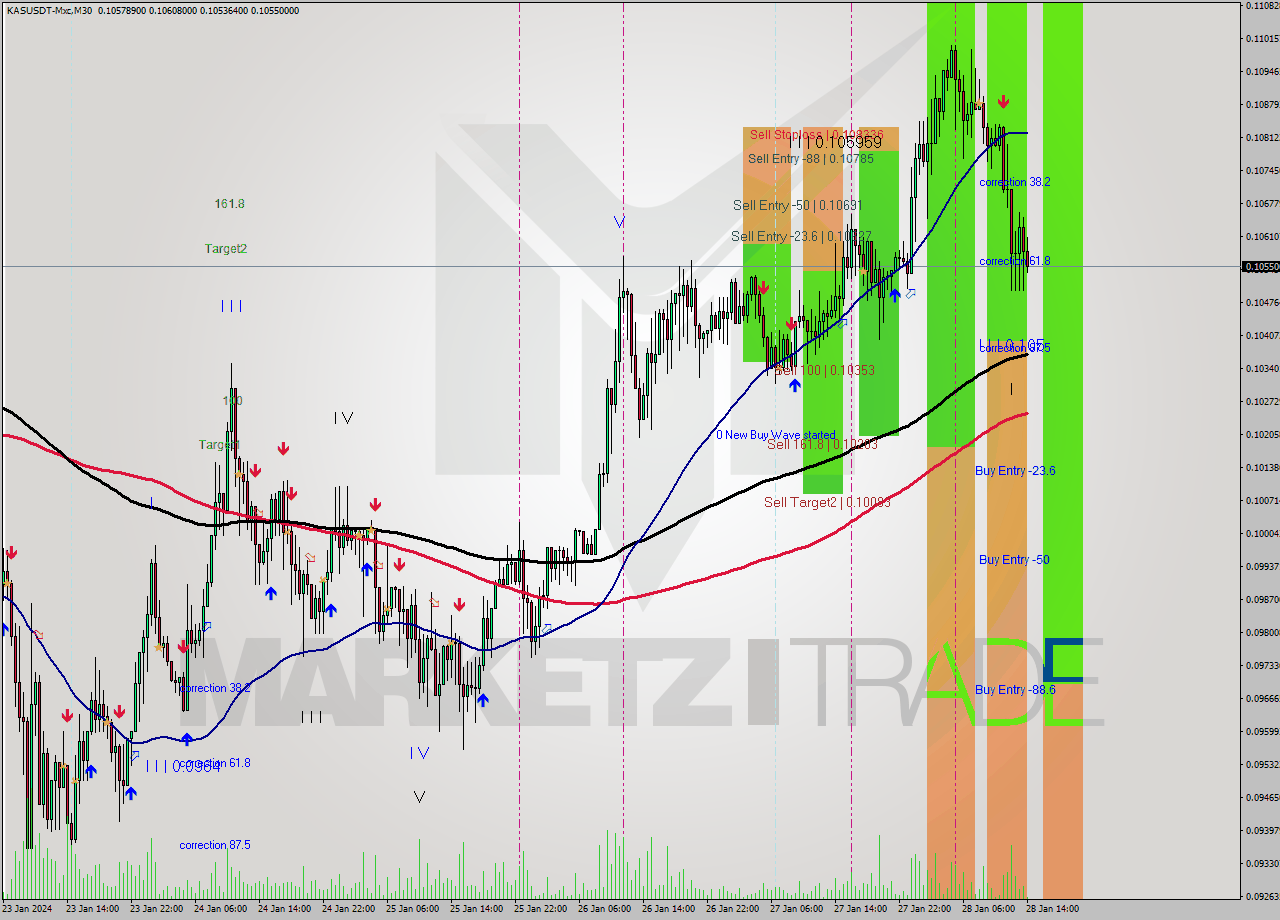Click the 0.11015 price axis label

click(1261, 39)
